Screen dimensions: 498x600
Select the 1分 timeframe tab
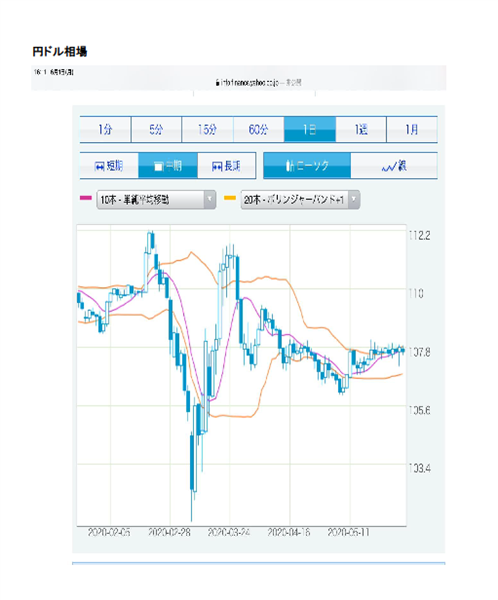coord(105,130)
